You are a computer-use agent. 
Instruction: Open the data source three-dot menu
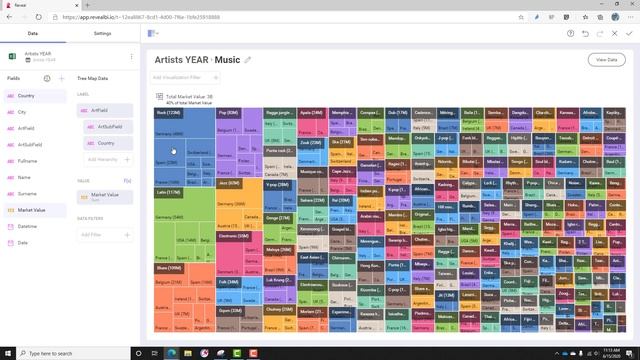coord(131,57)
